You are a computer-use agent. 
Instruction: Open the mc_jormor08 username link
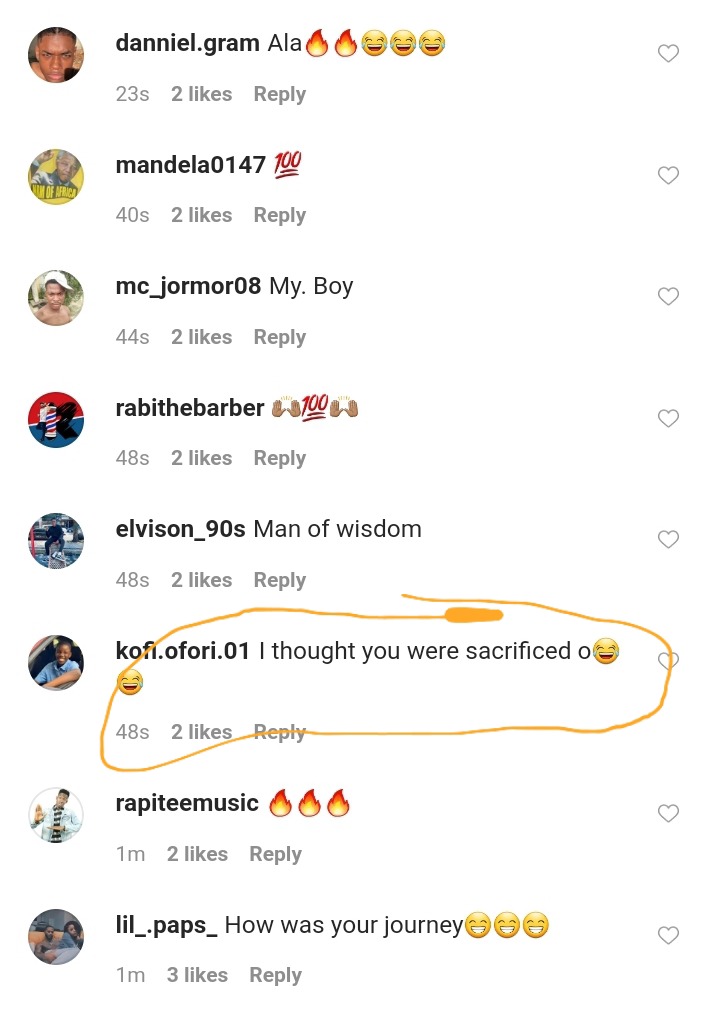(x=188, y=286)
